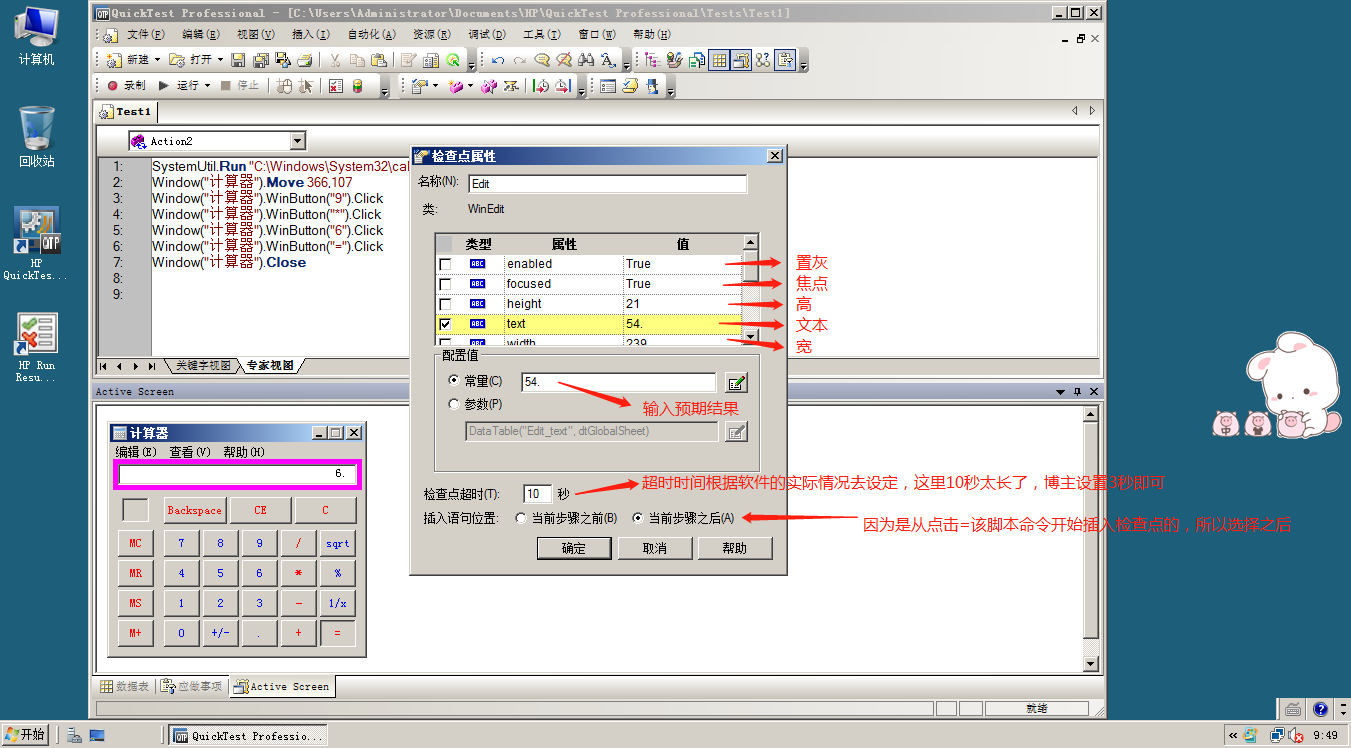Viewport: 1351px width, 748px height.
Task: Click sqrt button in Active Screen calculator
Action: click(x=337, y=544)
